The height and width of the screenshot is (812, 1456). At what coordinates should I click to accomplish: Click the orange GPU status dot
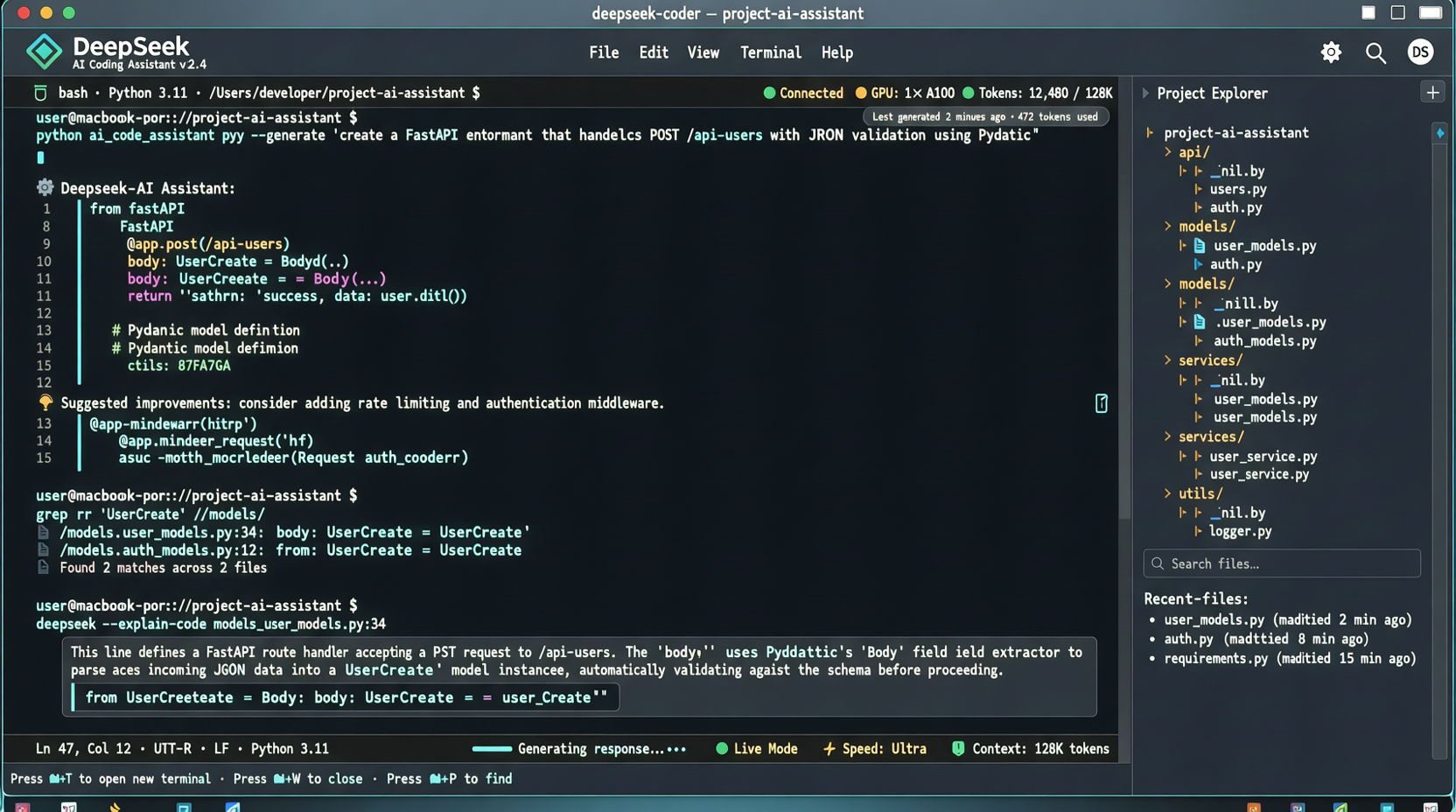pos(860,93)
